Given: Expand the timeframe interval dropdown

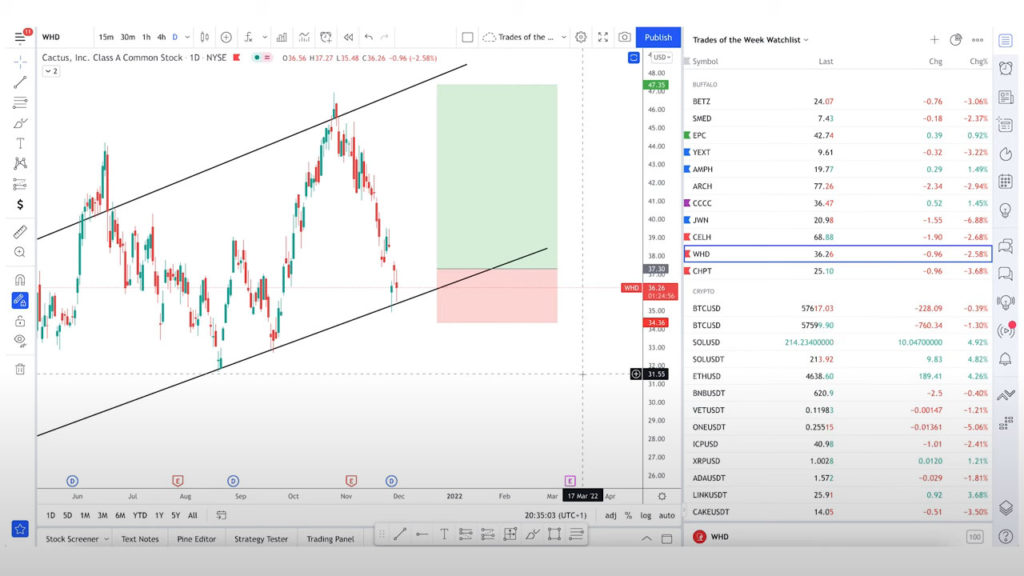Looking at the screenshot, I should (187, 37).
